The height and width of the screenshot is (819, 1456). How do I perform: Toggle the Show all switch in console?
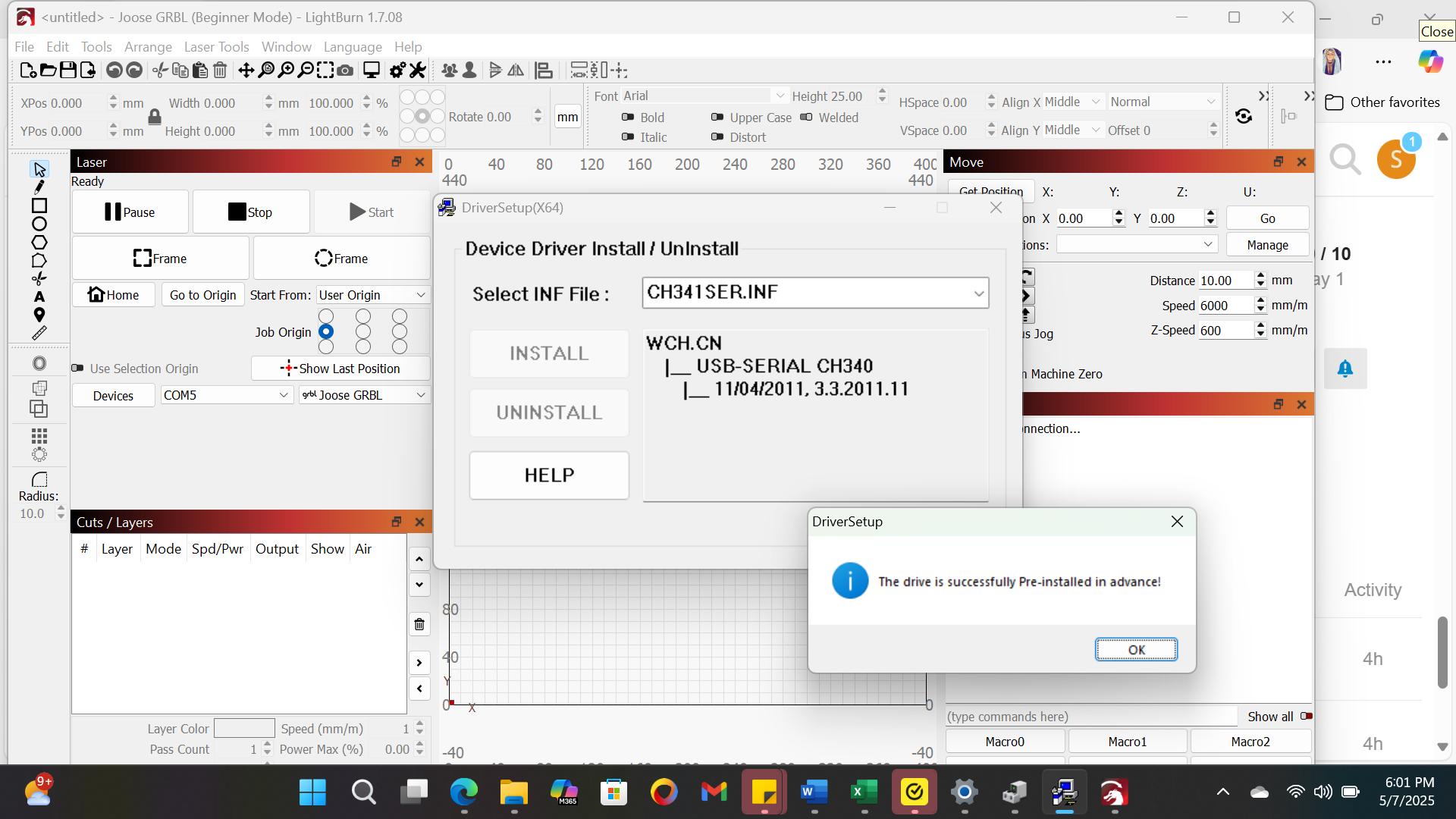[x=1306, y=716]
